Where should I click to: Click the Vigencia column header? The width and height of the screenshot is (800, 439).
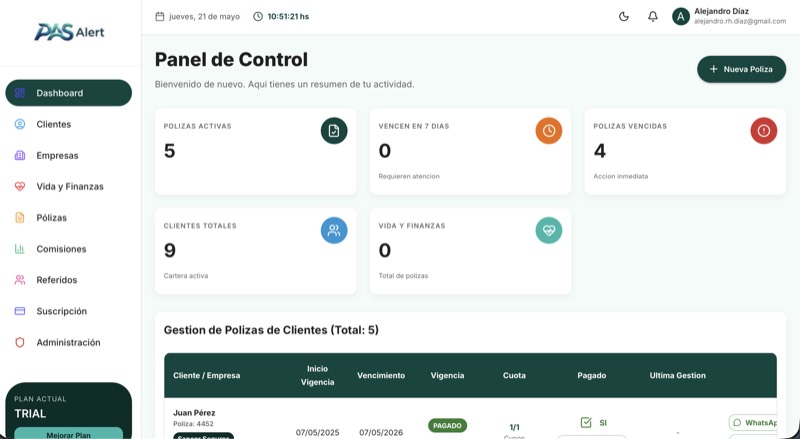pos(447,375)
